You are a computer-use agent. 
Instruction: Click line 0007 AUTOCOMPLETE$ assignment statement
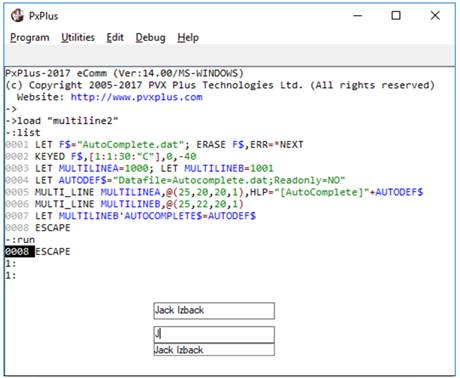(x=131, y=216)
